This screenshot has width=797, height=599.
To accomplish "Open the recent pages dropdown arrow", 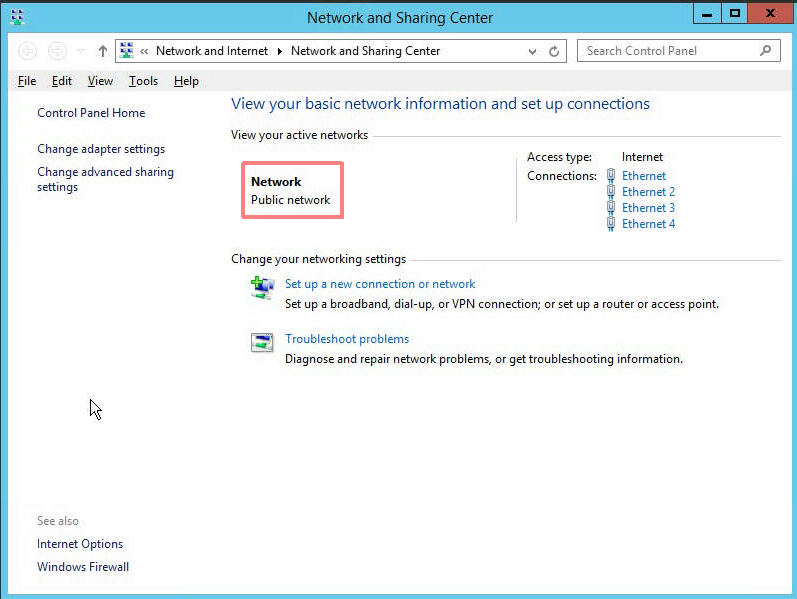I will (81, 51).
